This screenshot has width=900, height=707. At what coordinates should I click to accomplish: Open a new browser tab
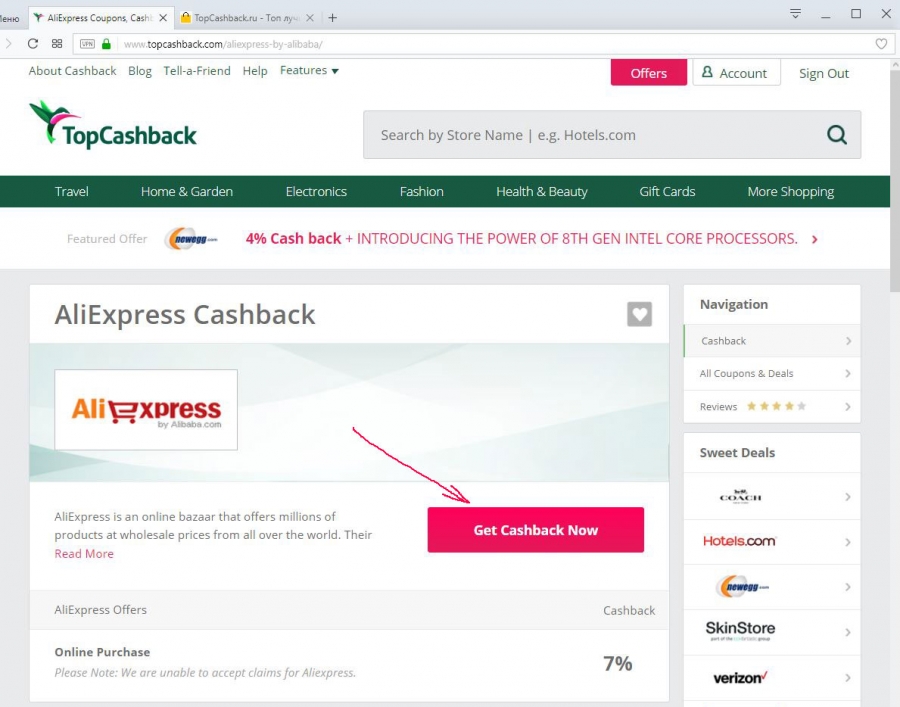point(332,18)
